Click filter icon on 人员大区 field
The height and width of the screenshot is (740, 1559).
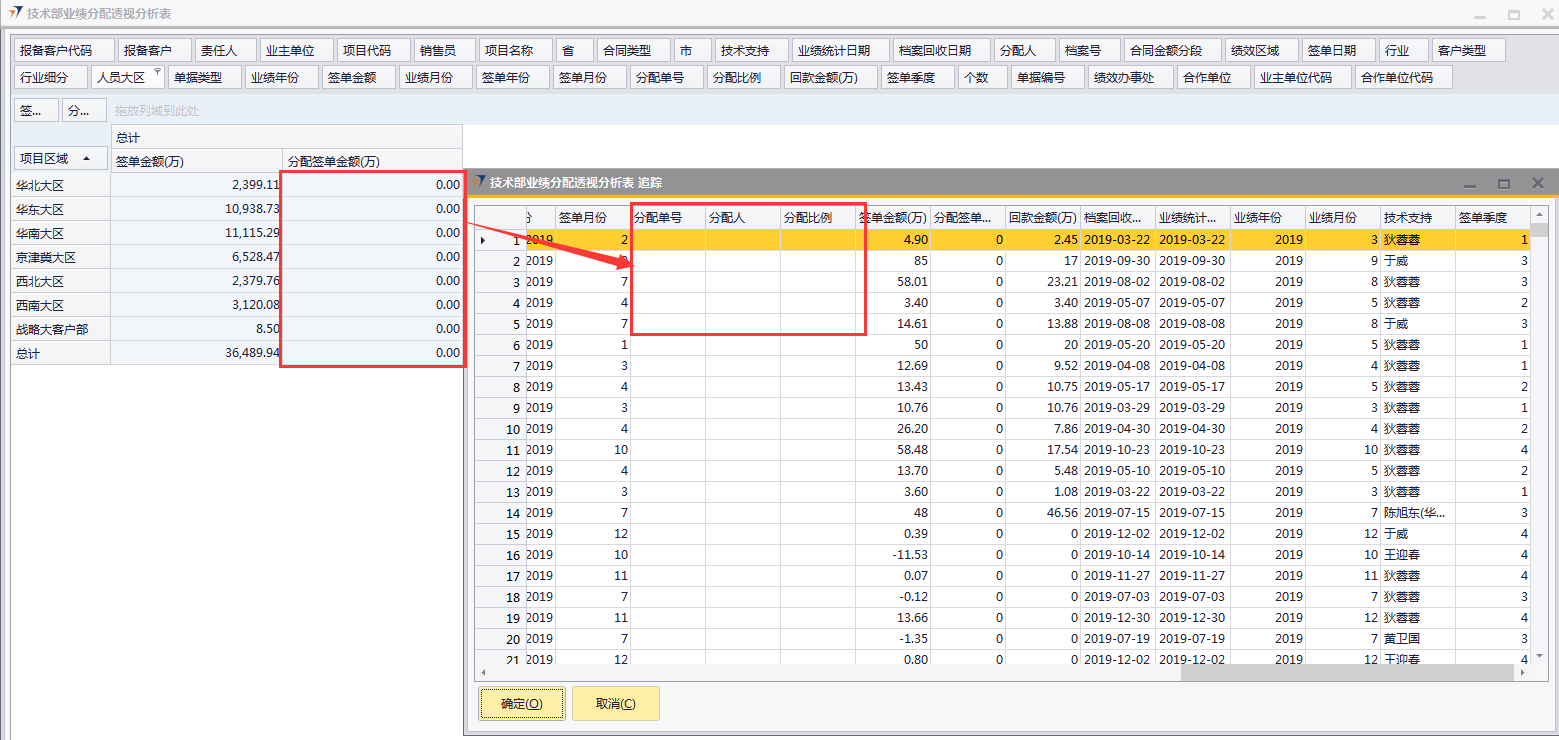tap(157, 72)
